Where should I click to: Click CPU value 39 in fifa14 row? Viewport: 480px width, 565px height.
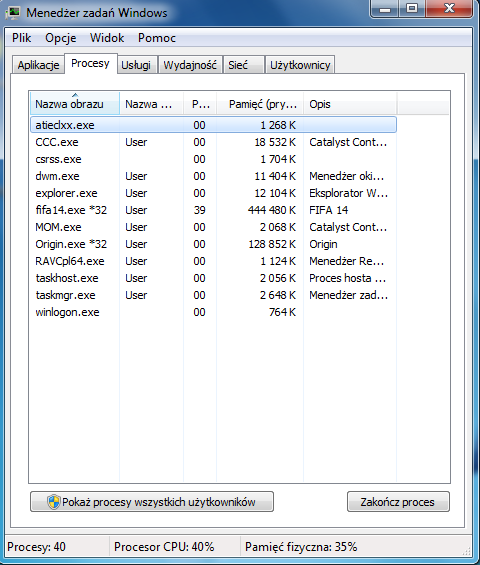(x=199, y=210)
